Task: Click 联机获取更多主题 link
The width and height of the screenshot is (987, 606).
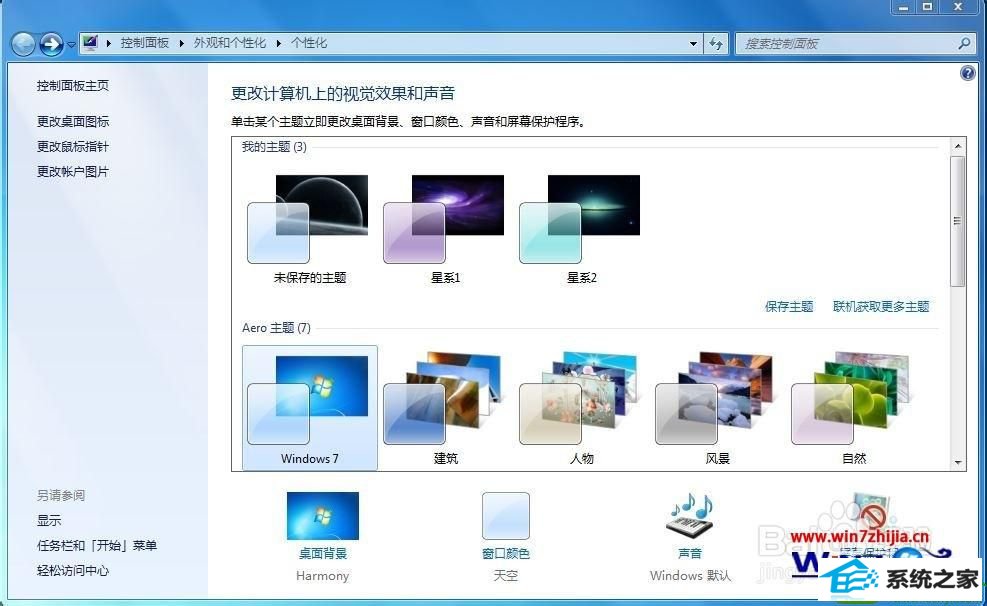Action: 881,306
